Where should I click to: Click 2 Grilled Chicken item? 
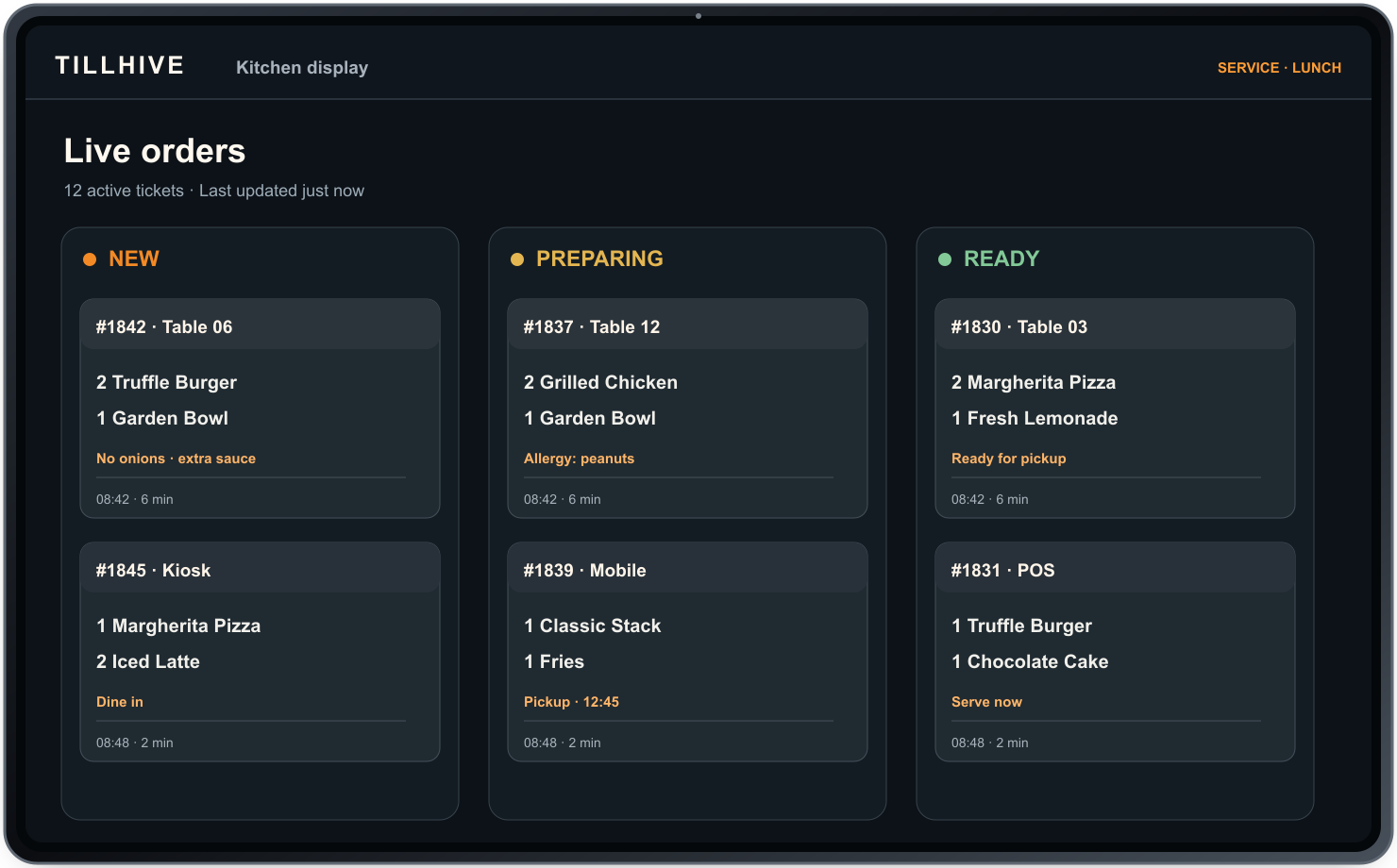point(600,382)
